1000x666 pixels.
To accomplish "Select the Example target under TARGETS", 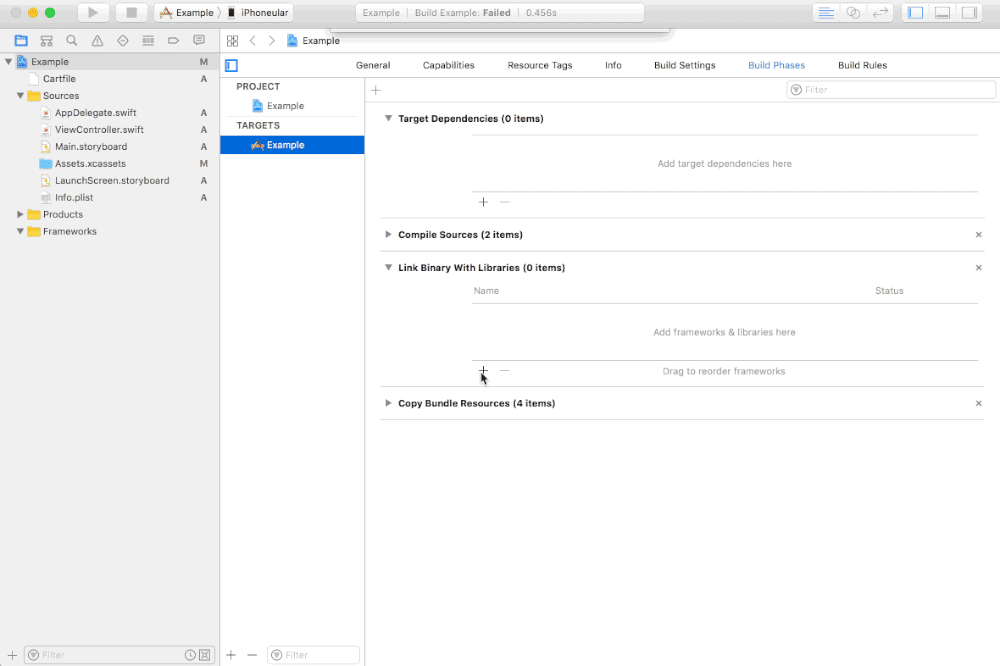I will (292, 145).
